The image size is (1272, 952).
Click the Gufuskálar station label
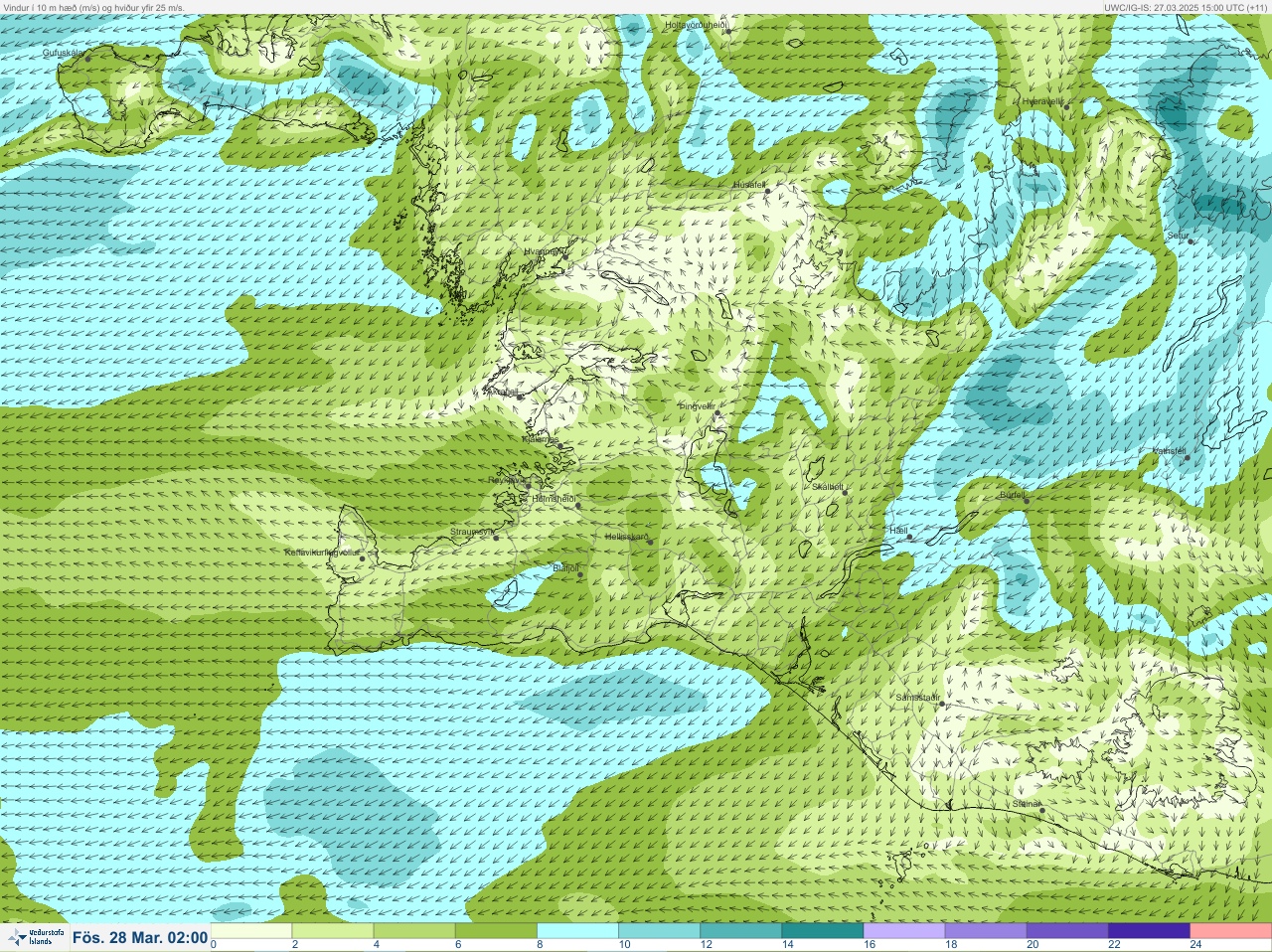point(63,53)
